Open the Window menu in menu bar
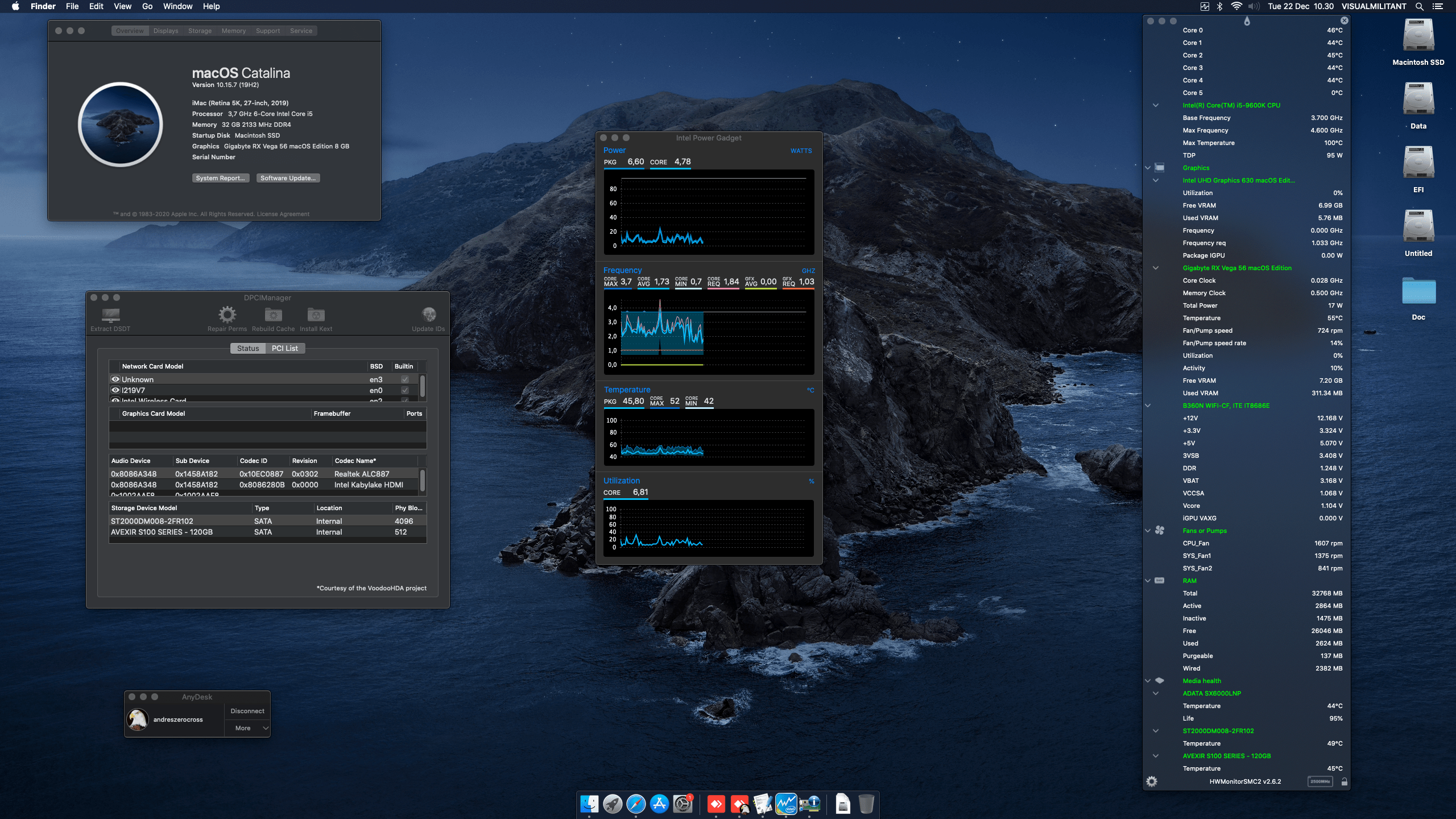 pyautogui.click(x=178, y=6)
